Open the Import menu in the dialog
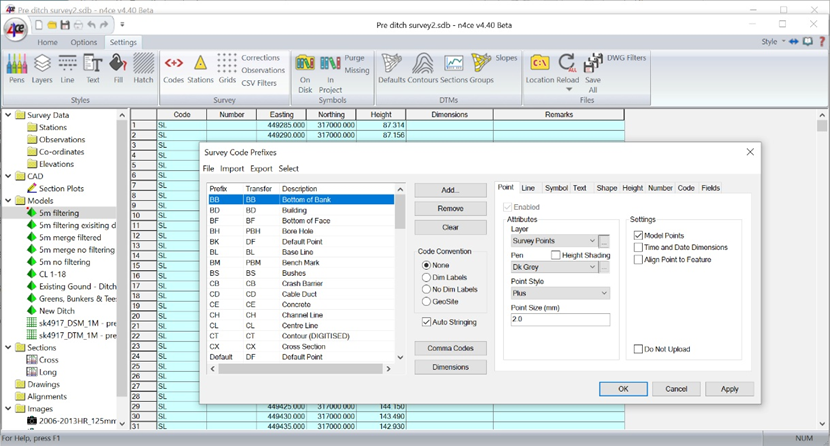This screenshot has width=830, height=446. pos(232,168)
